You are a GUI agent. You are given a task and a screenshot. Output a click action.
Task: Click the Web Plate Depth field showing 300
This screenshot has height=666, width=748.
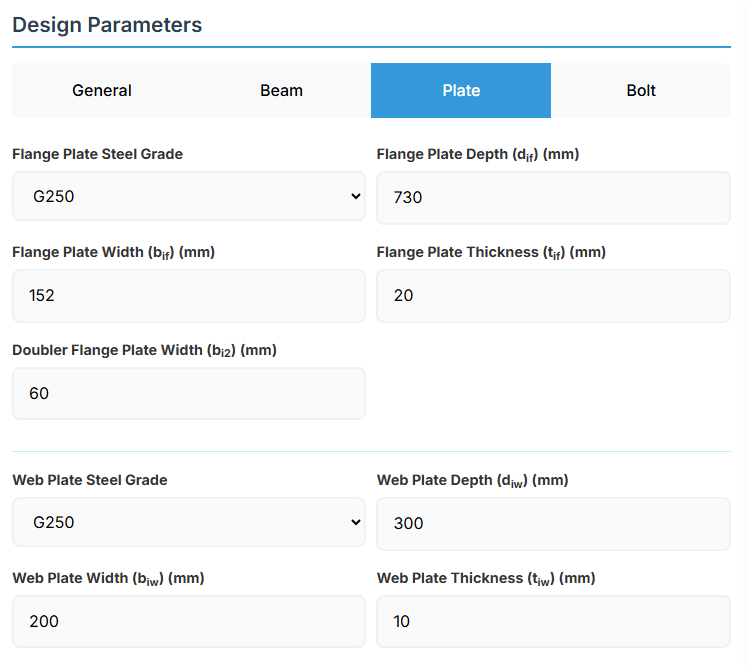tap(553, 524)
